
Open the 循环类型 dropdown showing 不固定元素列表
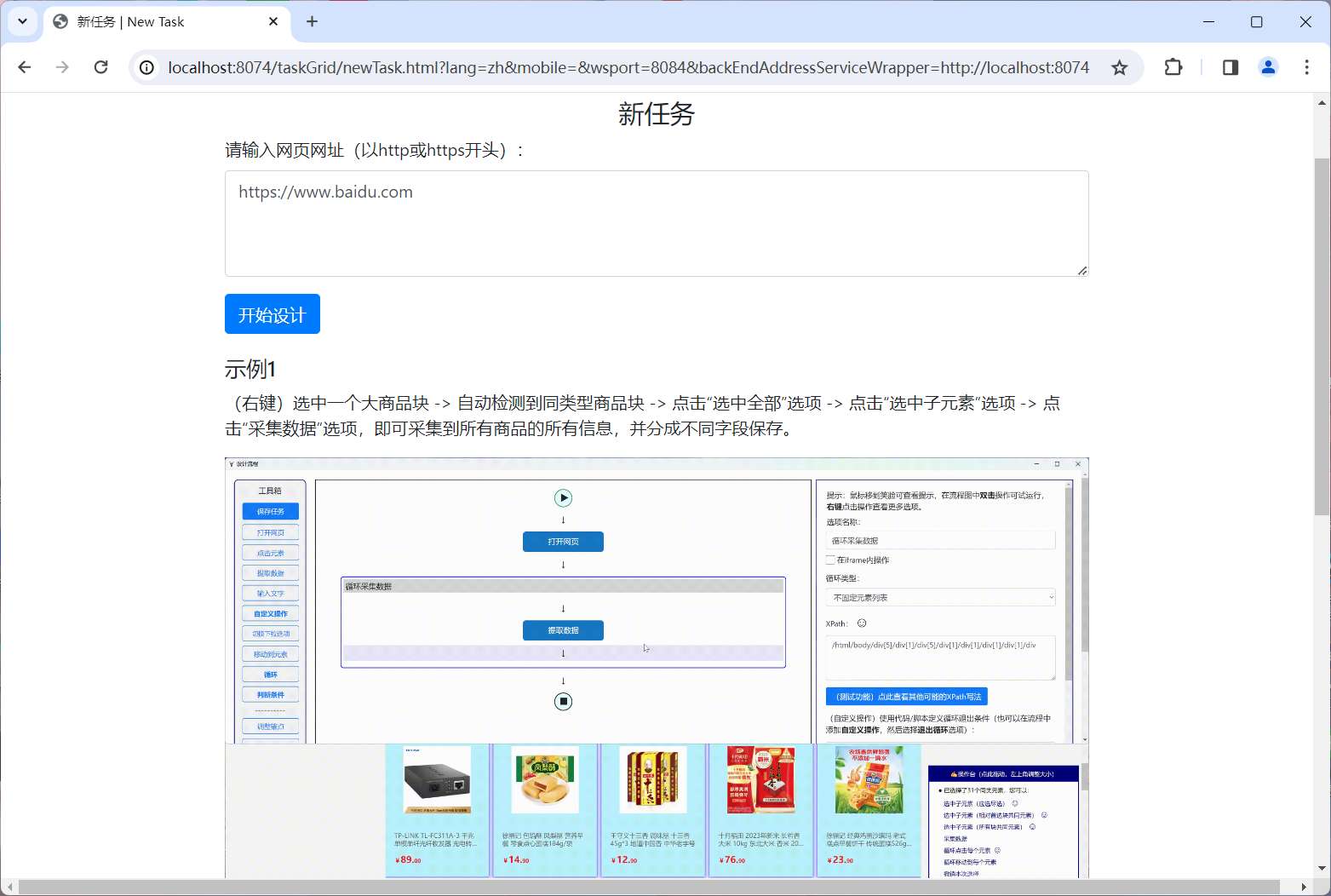pyautogui.click(x=940, y=597)
